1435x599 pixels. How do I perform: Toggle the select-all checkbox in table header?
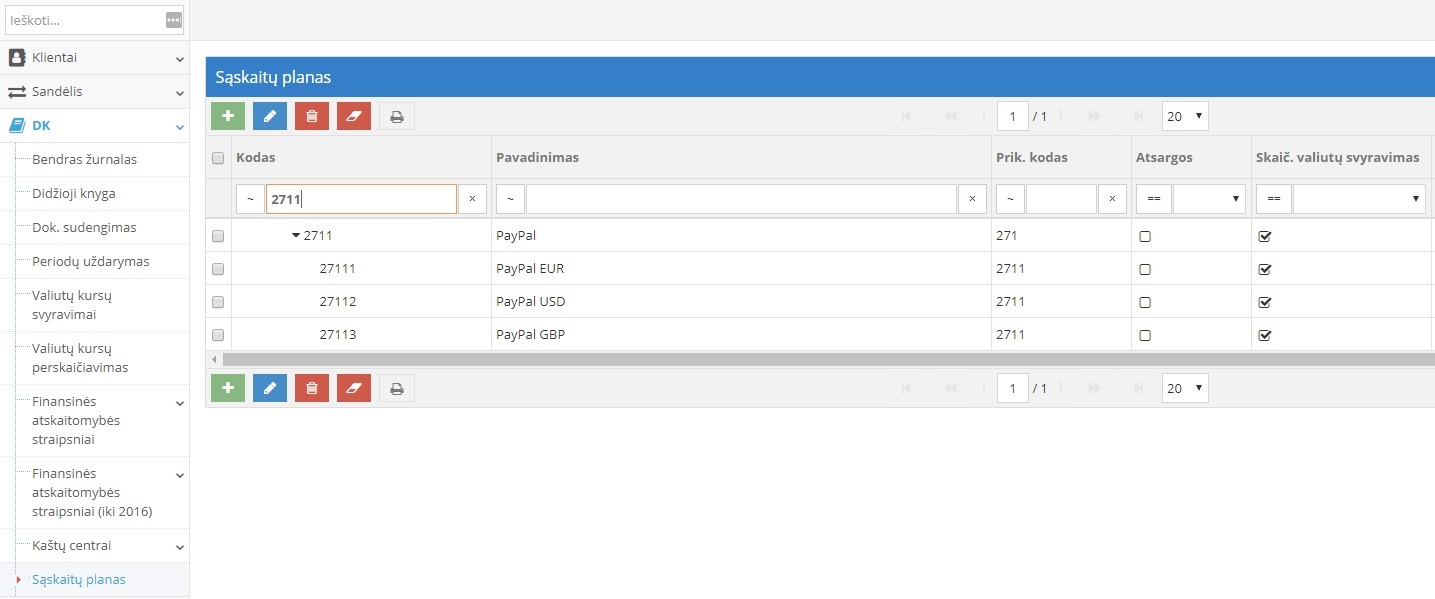218,158
